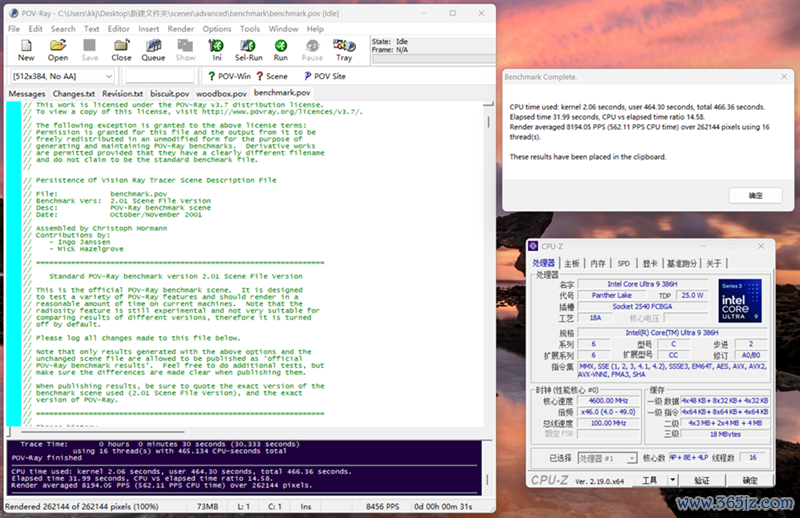800x518 pixels.
Task: Start rendering with the Run toolbar icon
Action: pos(281,50)
